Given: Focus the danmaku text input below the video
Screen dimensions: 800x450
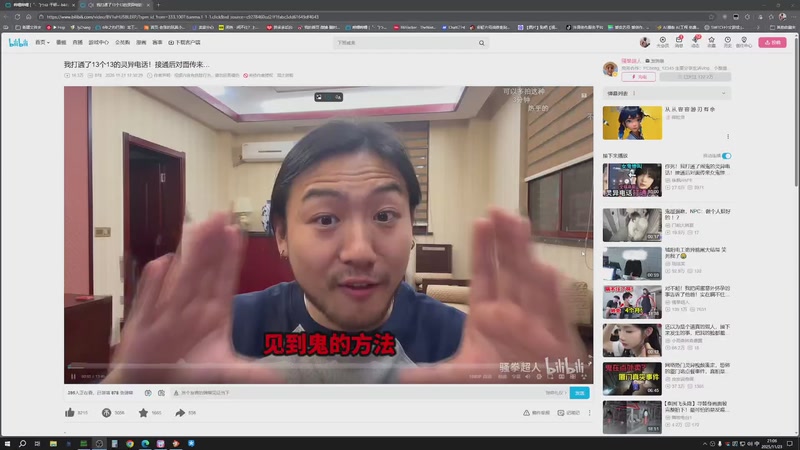Looking at the screenshot, I should (x=357, y=393).
